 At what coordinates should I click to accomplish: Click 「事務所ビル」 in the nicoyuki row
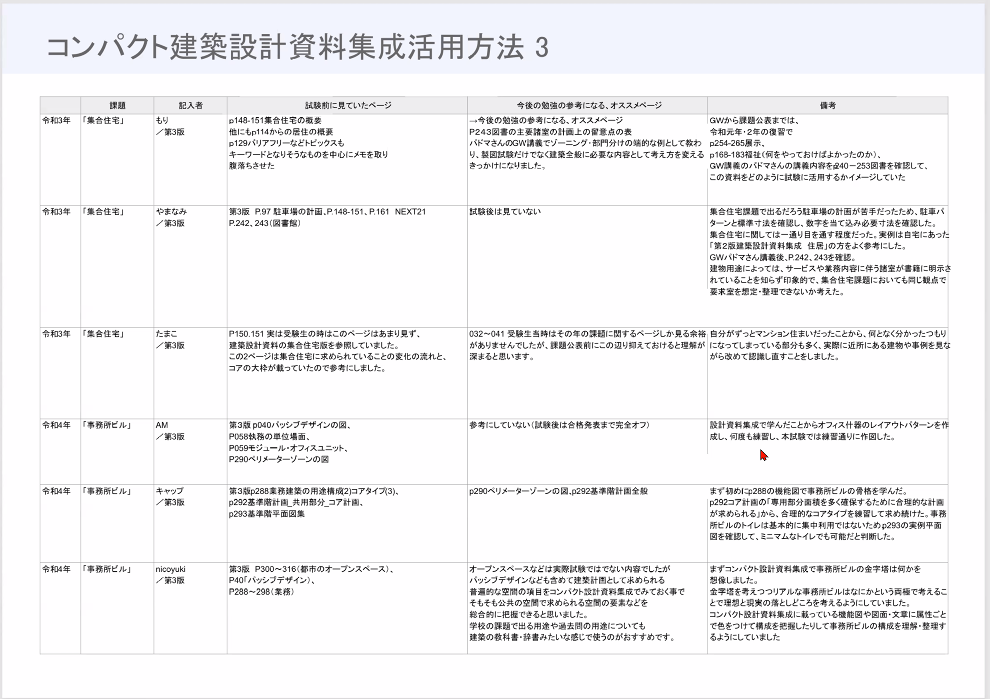107,569
